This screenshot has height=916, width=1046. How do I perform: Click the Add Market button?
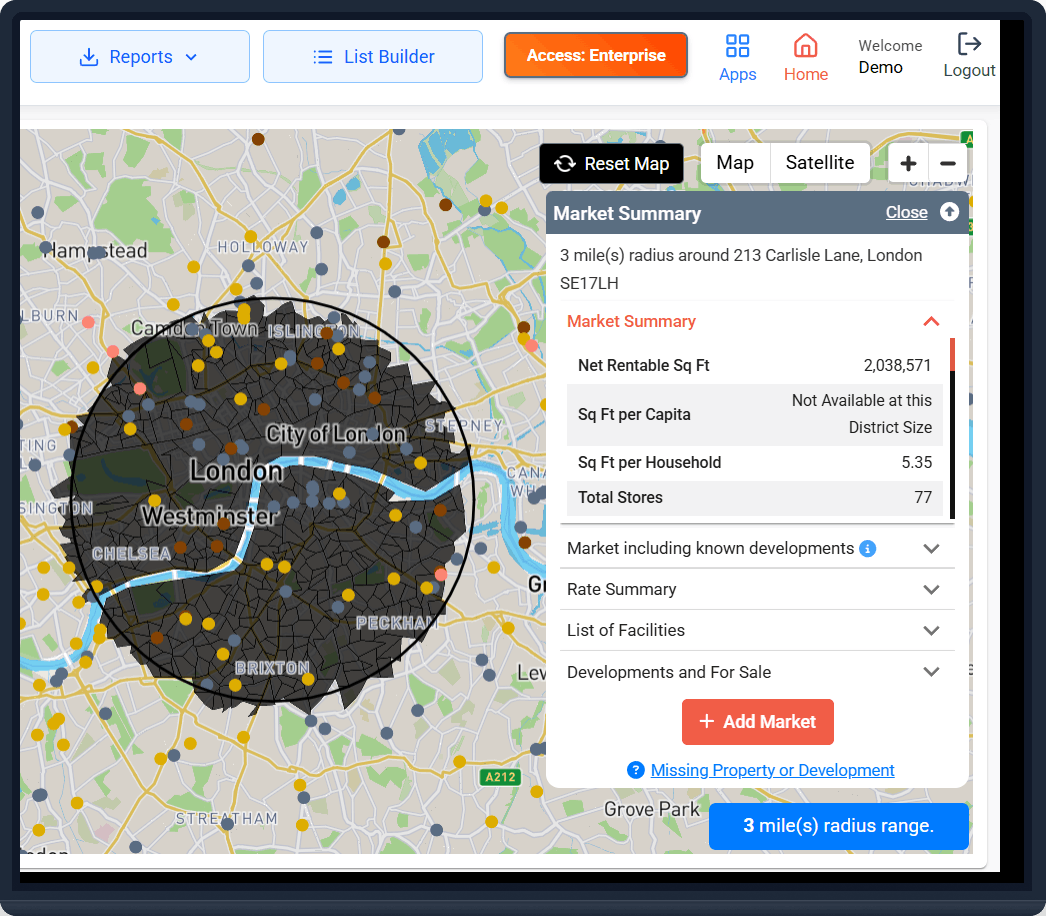(757, 722)
